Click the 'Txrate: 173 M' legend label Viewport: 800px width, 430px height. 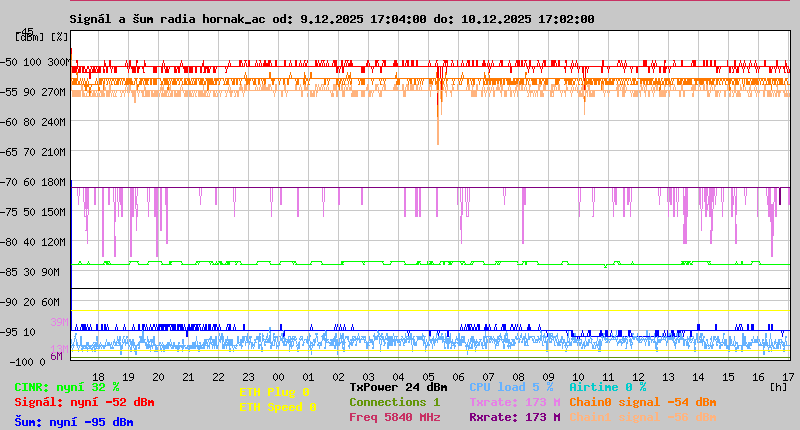(x=515, y=402)
